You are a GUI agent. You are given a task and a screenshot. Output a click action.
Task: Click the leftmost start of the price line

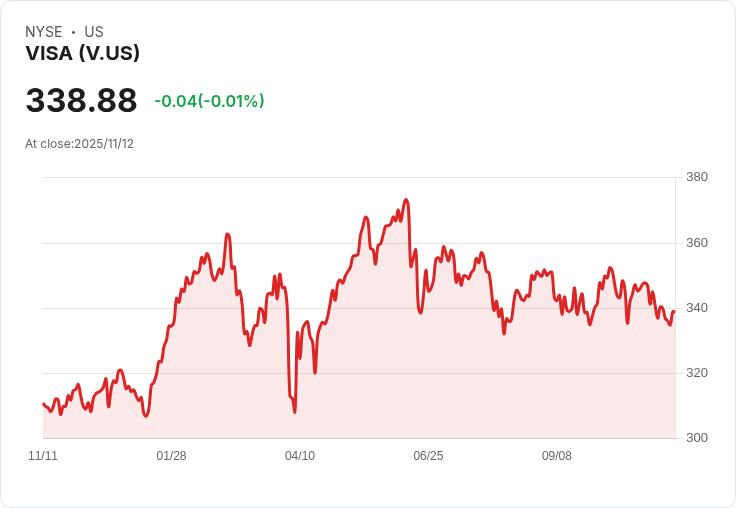[43, 404]
